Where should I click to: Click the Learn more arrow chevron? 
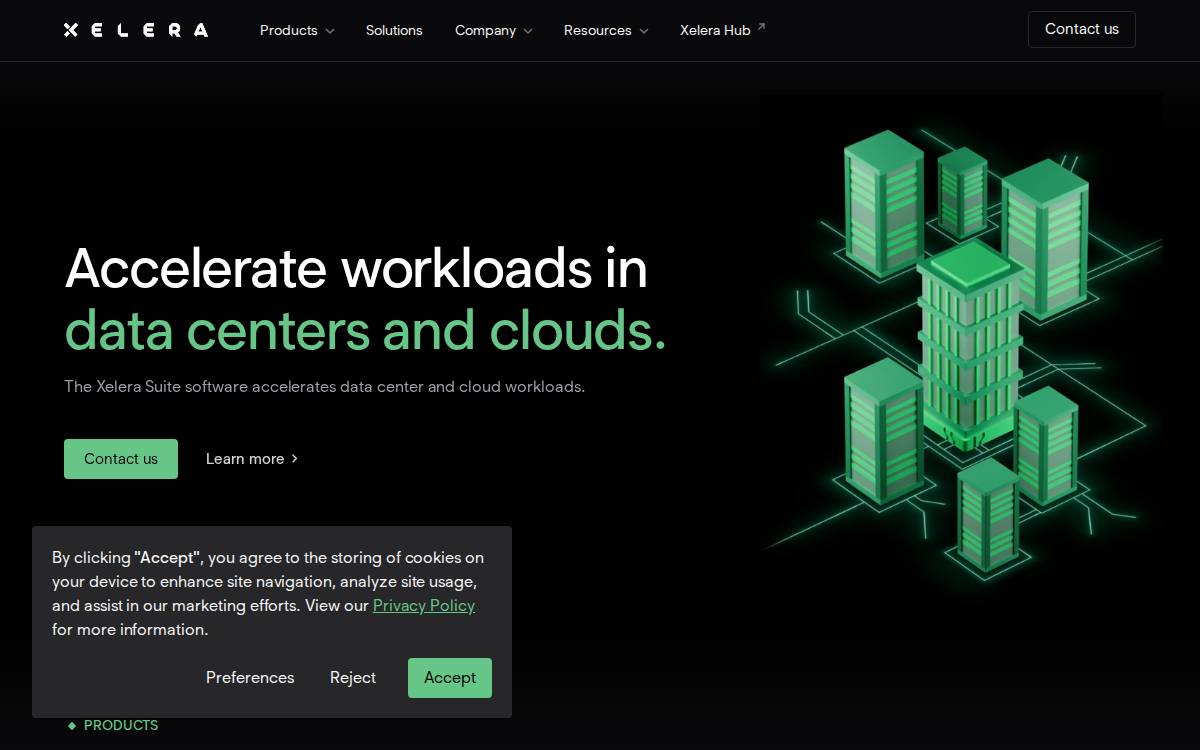coord(294,459)
